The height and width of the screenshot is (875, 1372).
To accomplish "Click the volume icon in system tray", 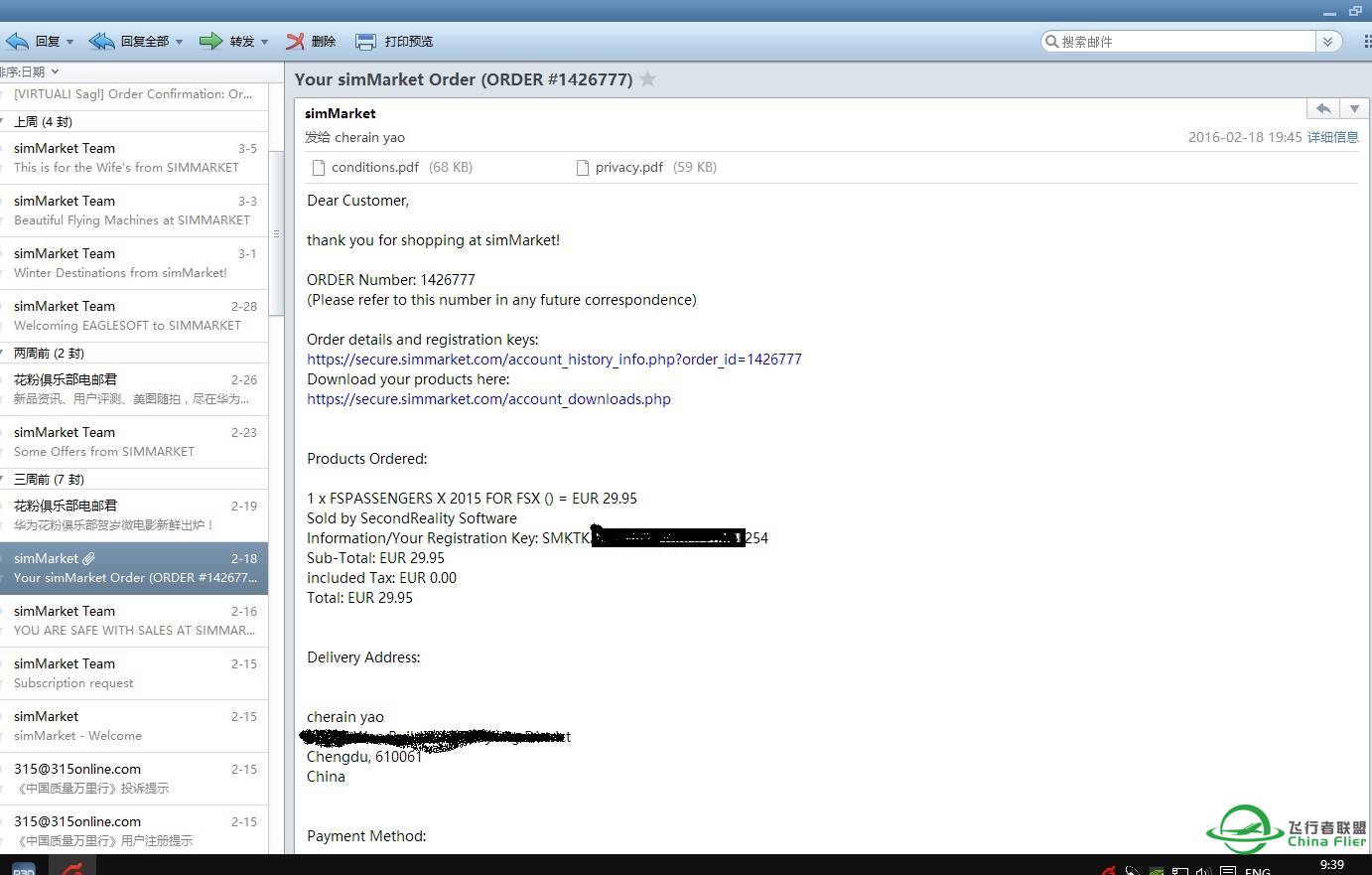I will pyautogui.click(x=1203, y=871).
